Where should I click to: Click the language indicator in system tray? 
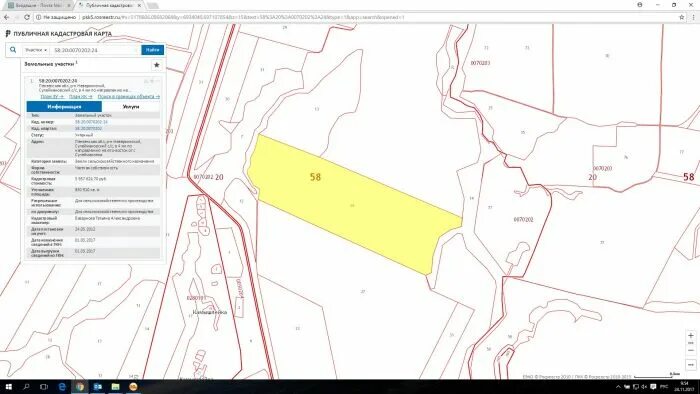point(664,387)
